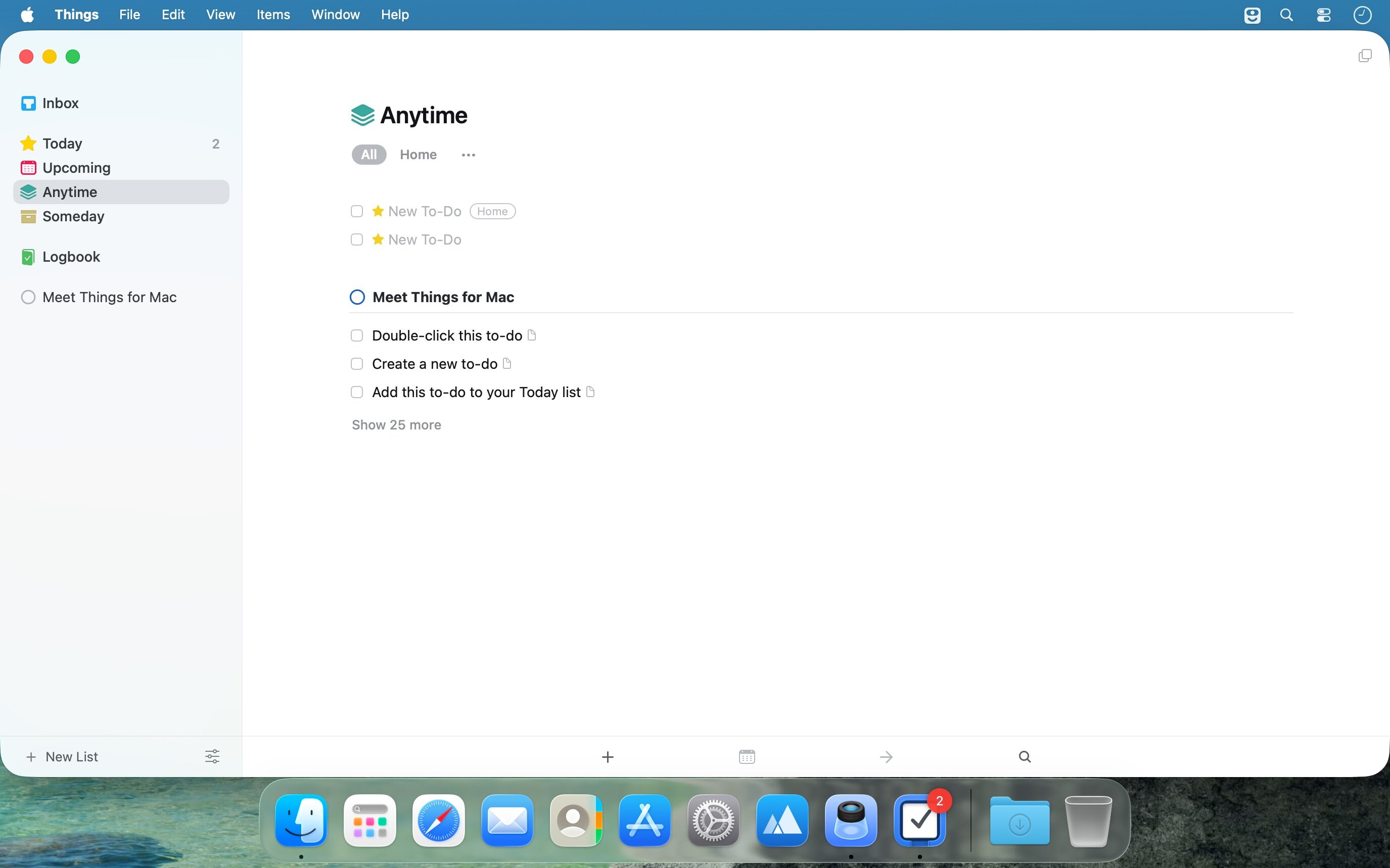Check the second New To-Do without tag

(x=356, y=239)
